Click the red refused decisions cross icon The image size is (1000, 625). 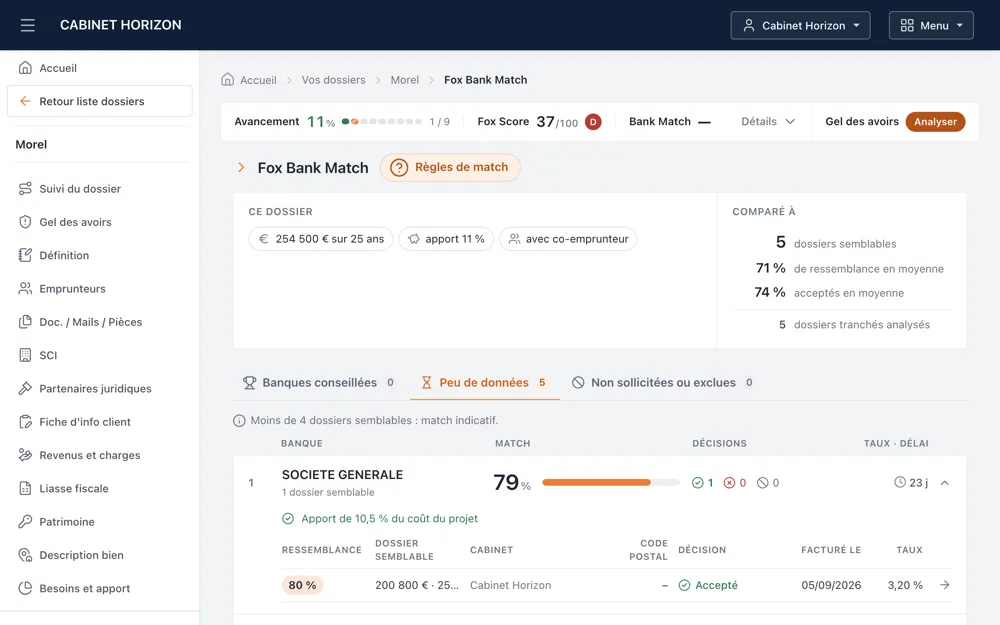coord(730,483)
